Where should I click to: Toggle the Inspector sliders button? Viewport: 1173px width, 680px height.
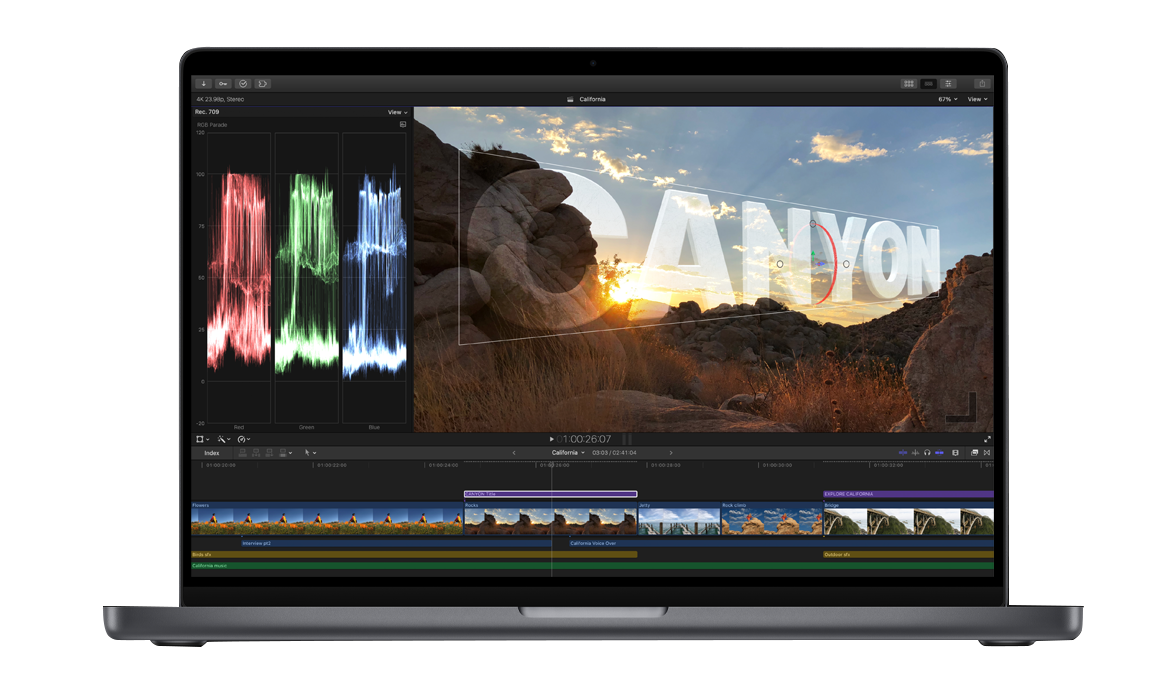coord(948,84)
